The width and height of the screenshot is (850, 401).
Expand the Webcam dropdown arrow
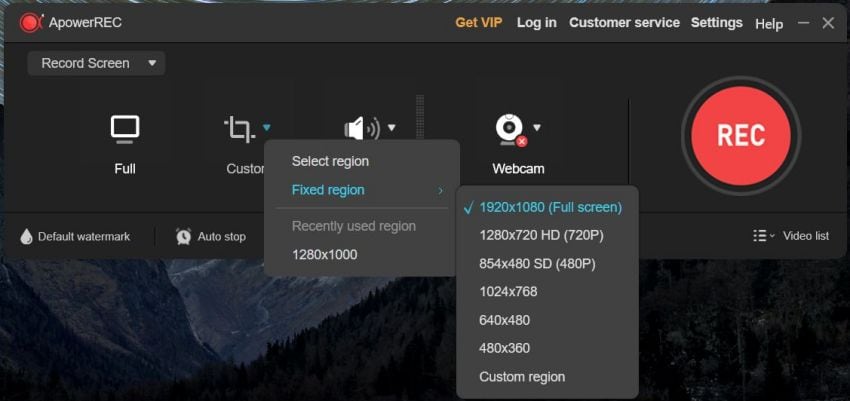click(537, 128)
